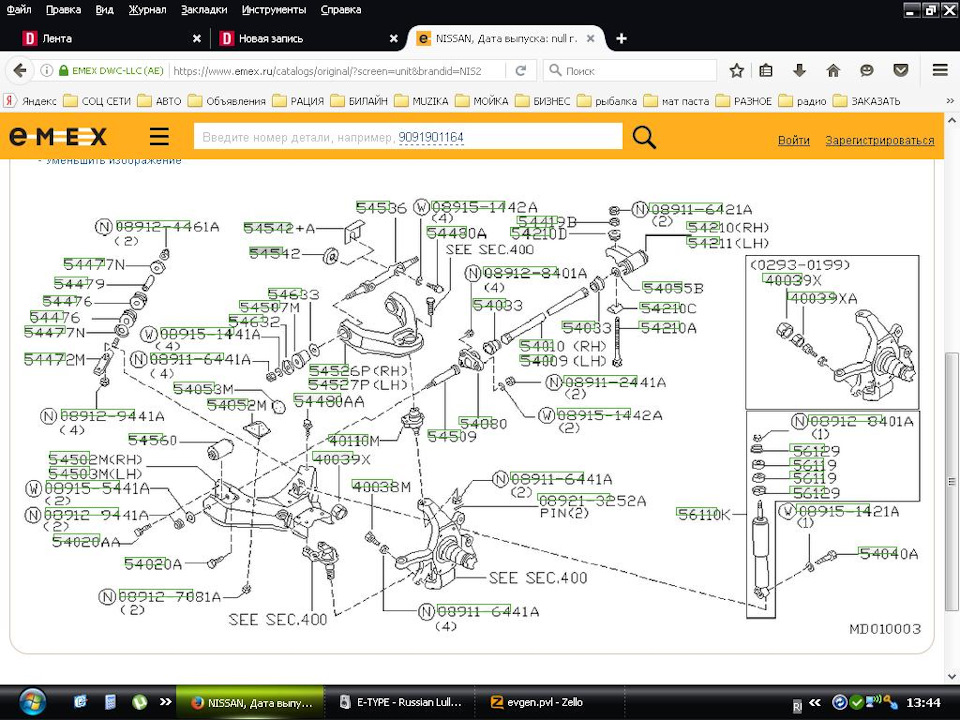Switch to E-TYPE taskbar window
960x720 pixels.
(x=401, y=702)
